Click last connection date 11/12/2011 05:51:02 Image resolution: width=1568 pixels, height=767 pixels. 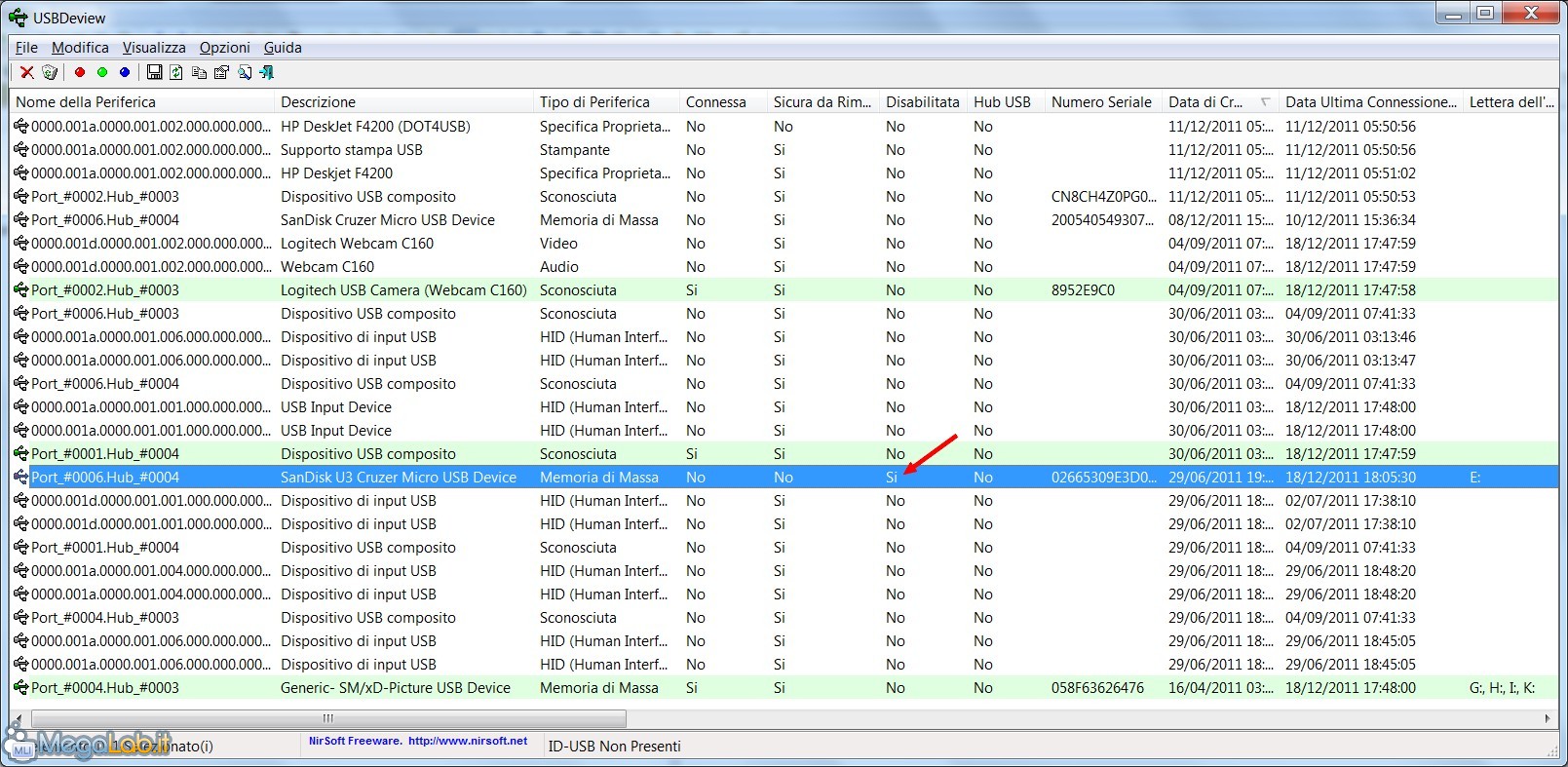pyautogui.click(x=1350, y=173)
